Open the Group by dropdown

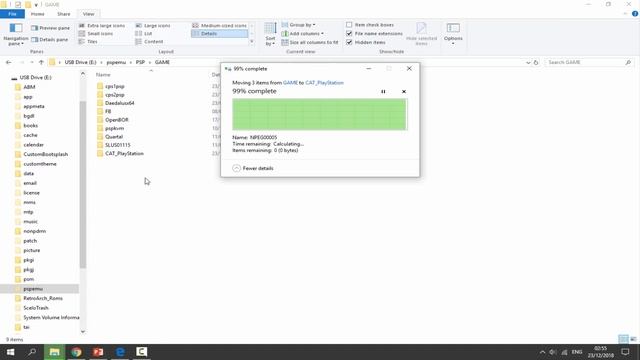298,25
